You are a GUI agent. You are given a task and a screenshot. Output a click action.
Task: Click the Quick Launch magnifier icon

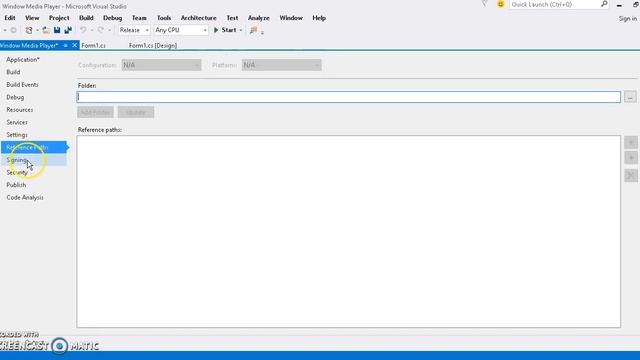click(x=604, y=4)
